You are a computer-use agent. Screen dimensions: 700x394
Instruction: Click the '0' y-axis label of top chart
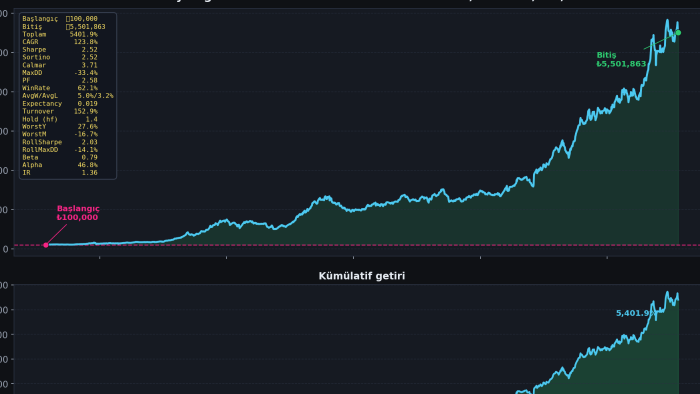5,249
